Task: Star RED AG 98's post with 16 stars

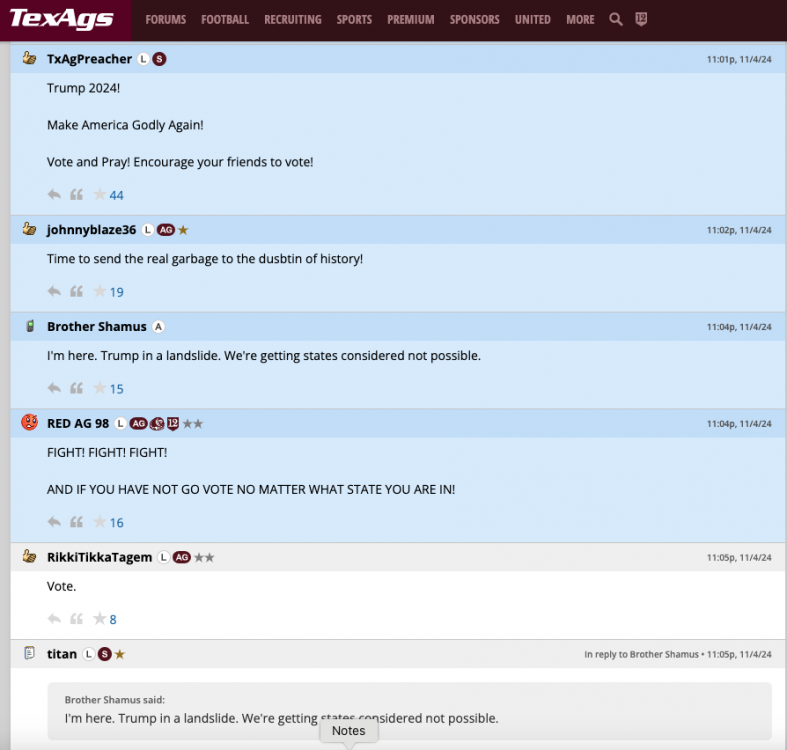Action: [99, 522]
